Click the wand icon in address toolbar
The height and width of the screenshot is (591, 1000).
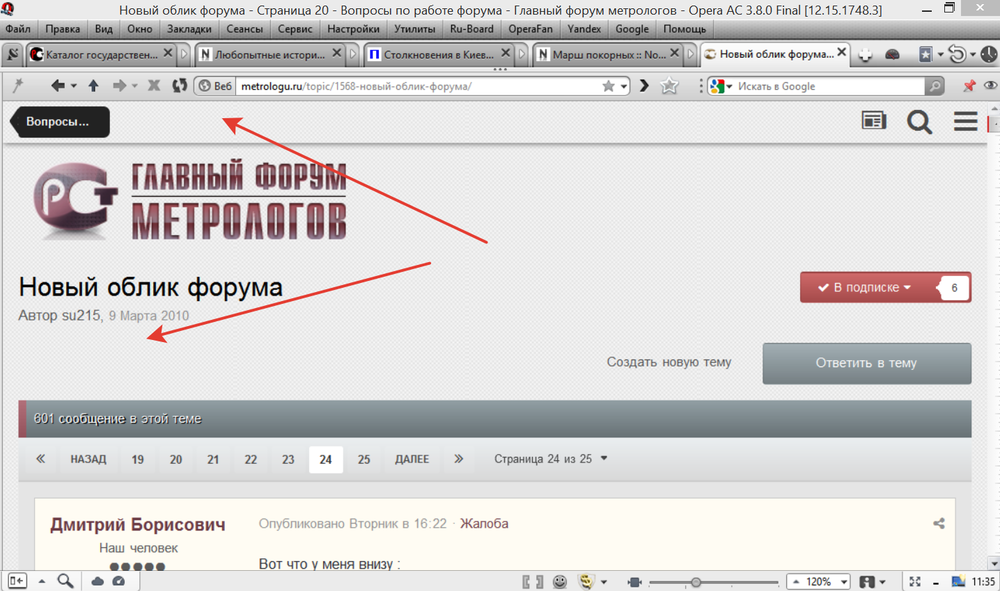click(x=17, y=86)
